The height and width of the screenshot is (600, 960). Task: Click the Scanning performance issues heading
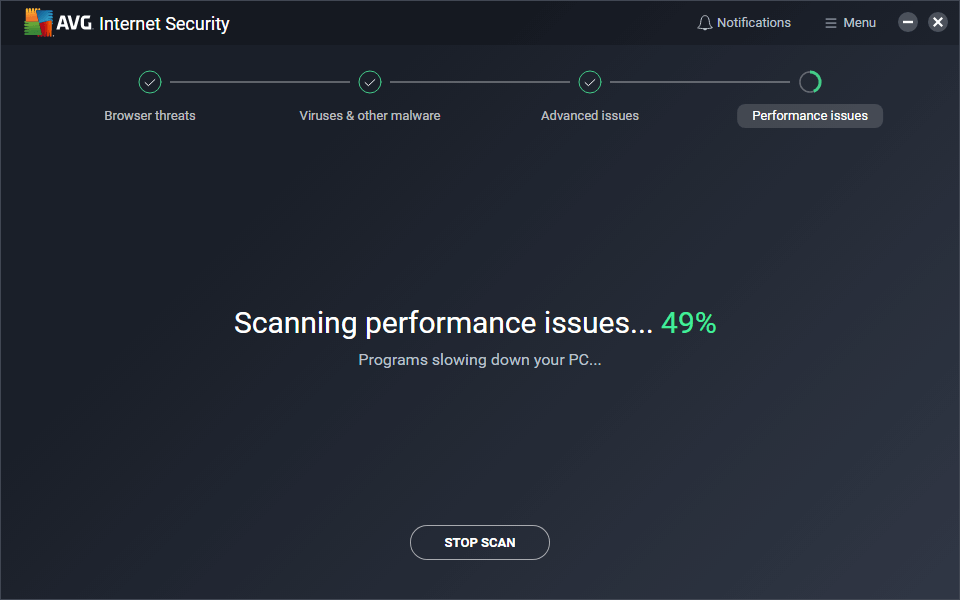[x=443, y=323]
